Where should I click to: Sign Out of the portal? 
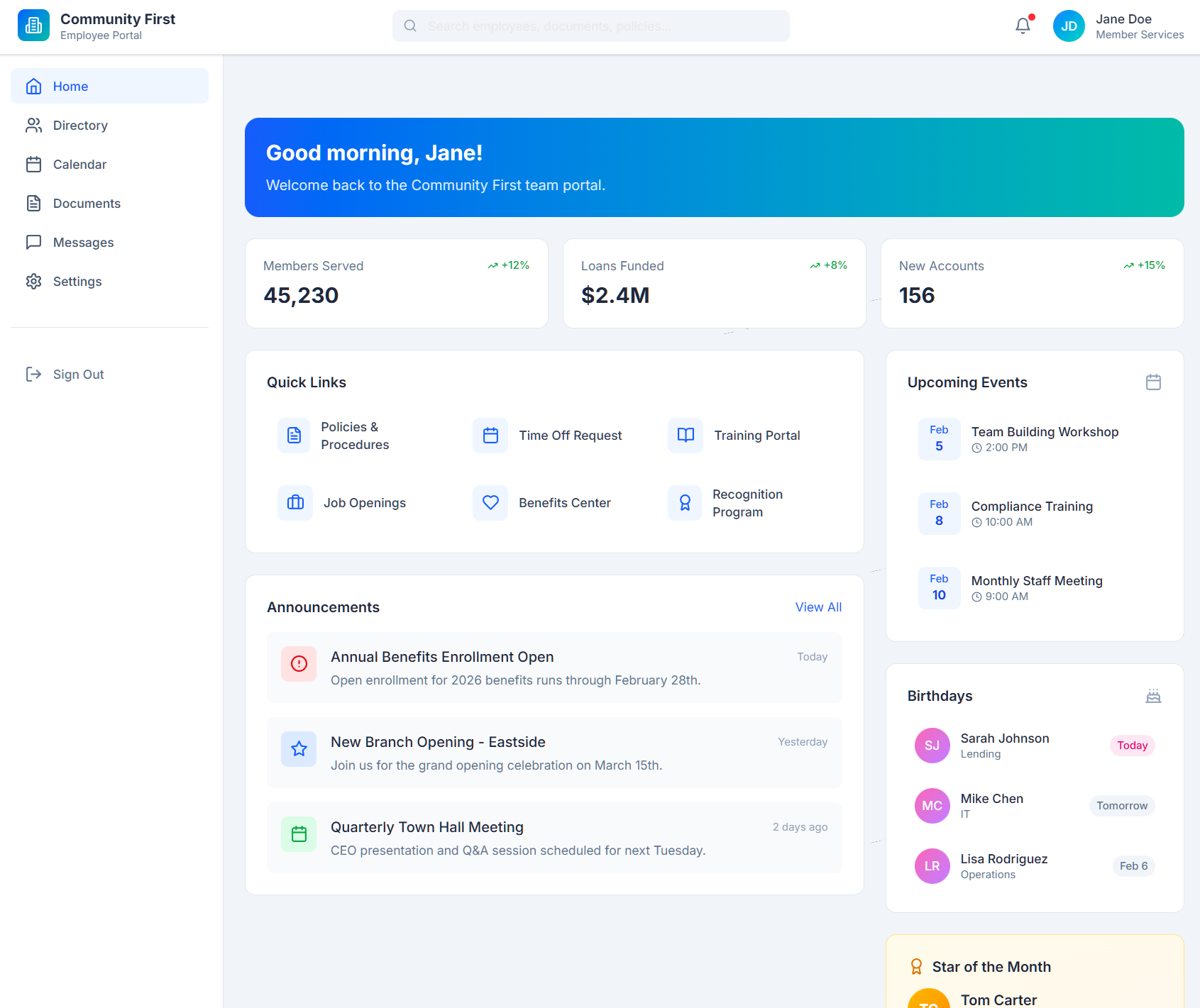pyautogui.click(x=78, y=374)
